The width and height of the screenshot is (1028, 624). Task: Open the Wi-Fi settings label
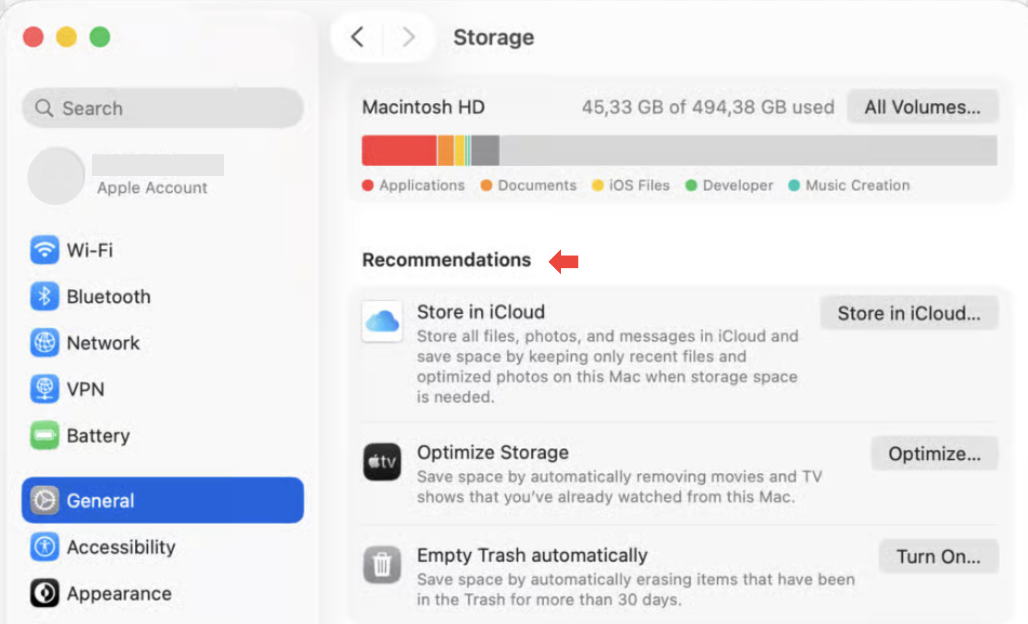click(x=90, y=250)
